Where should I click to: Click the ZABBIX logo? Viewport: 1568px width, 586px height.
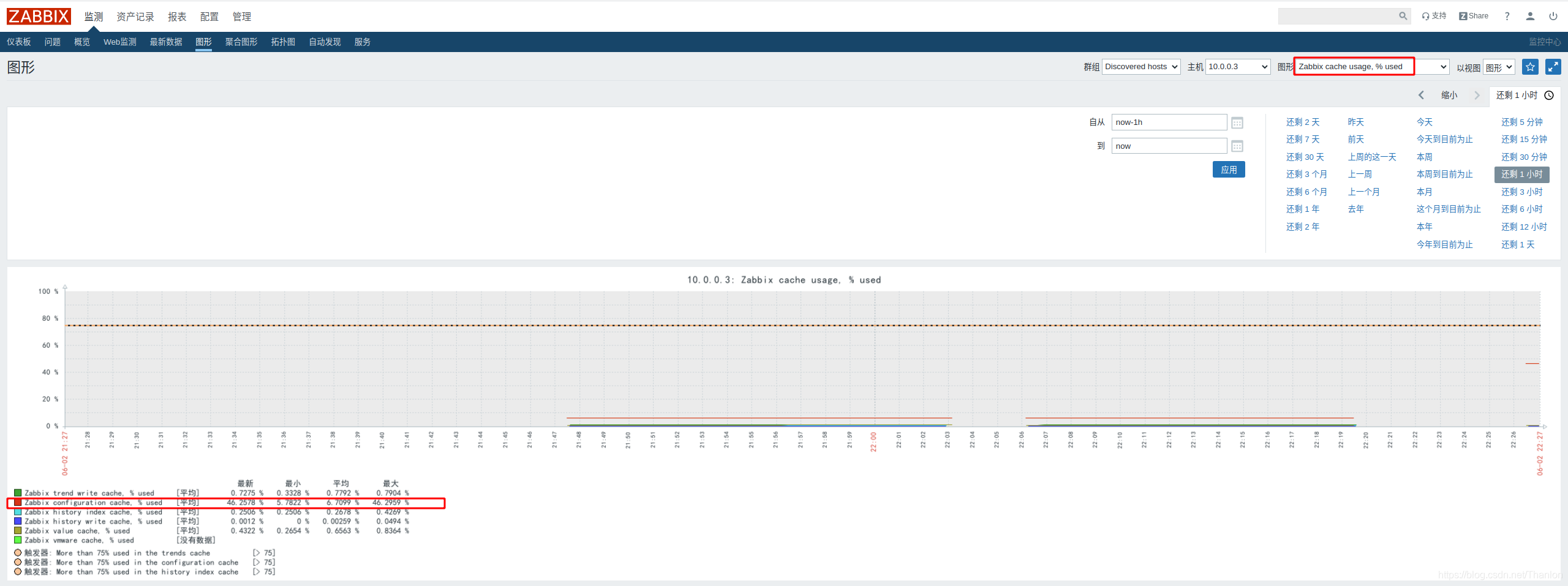pos(39,16)
